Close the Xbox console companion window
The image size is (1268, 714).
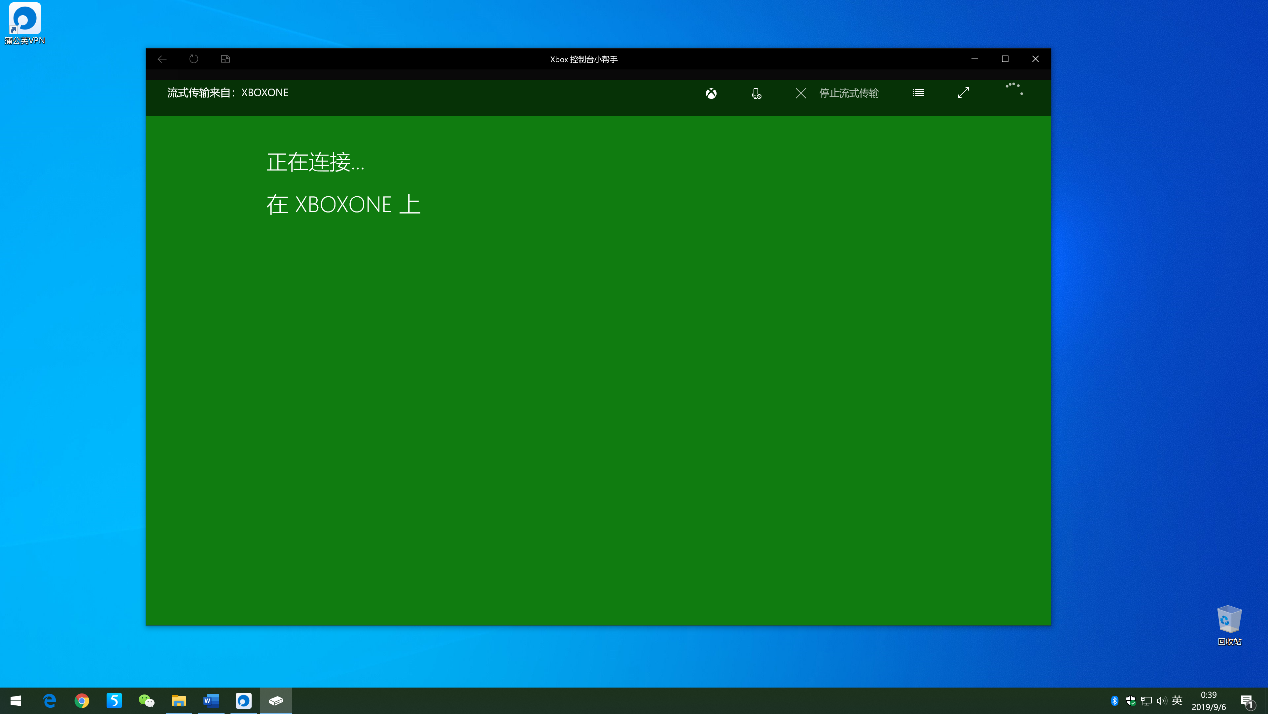coord(1036,59)
